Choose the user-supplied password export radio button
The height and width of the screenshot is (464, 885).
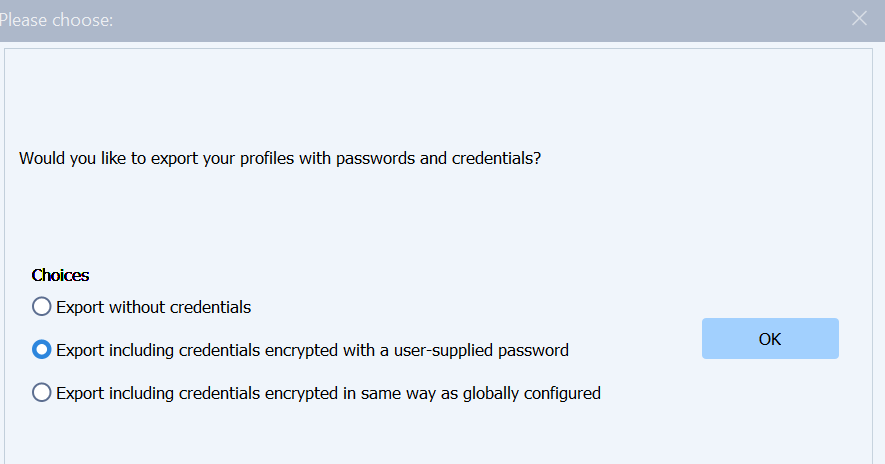point(42,350)
